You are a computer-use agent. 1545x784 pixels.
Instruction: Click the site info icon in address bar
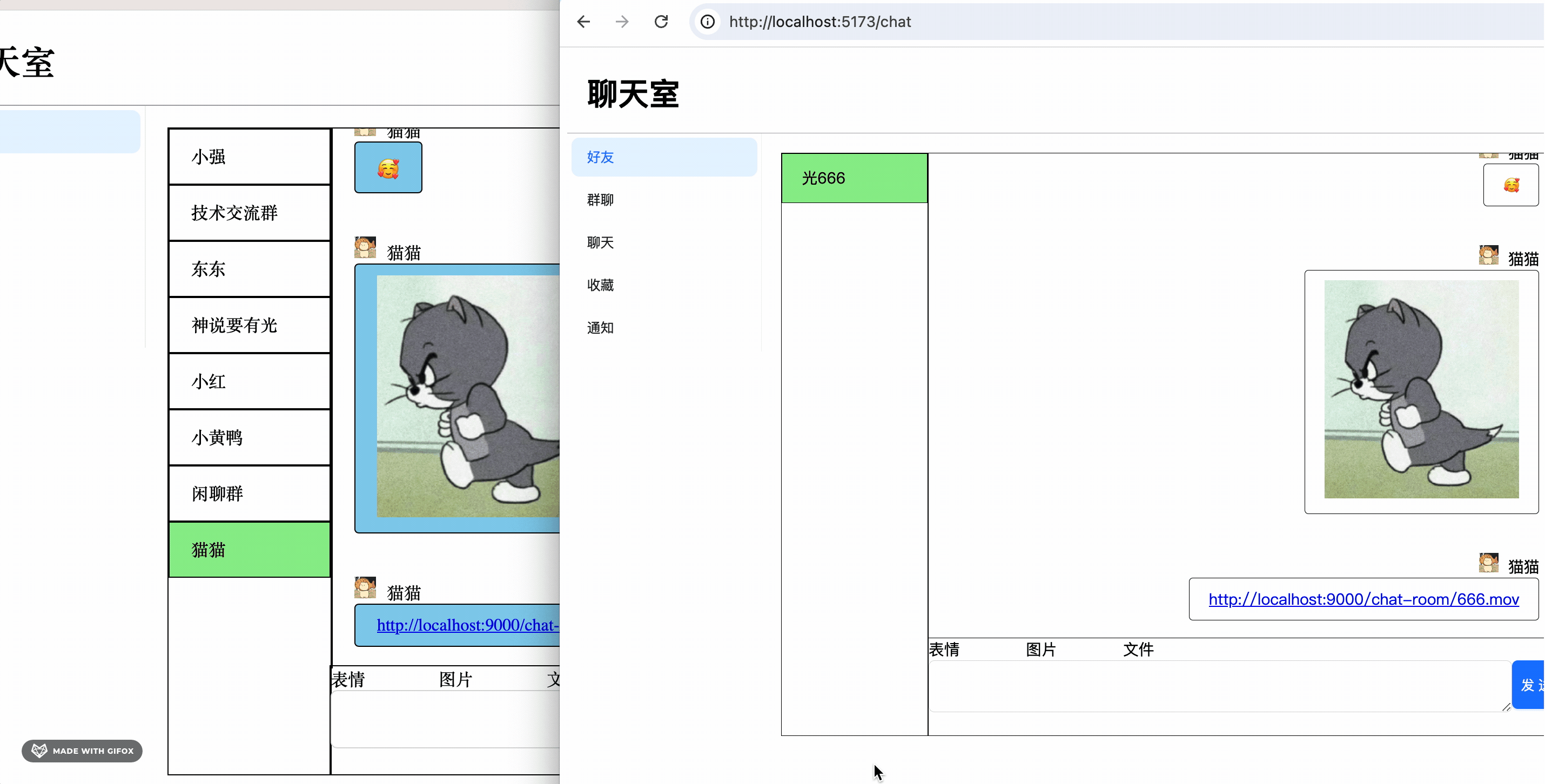[x=708, y=22]
